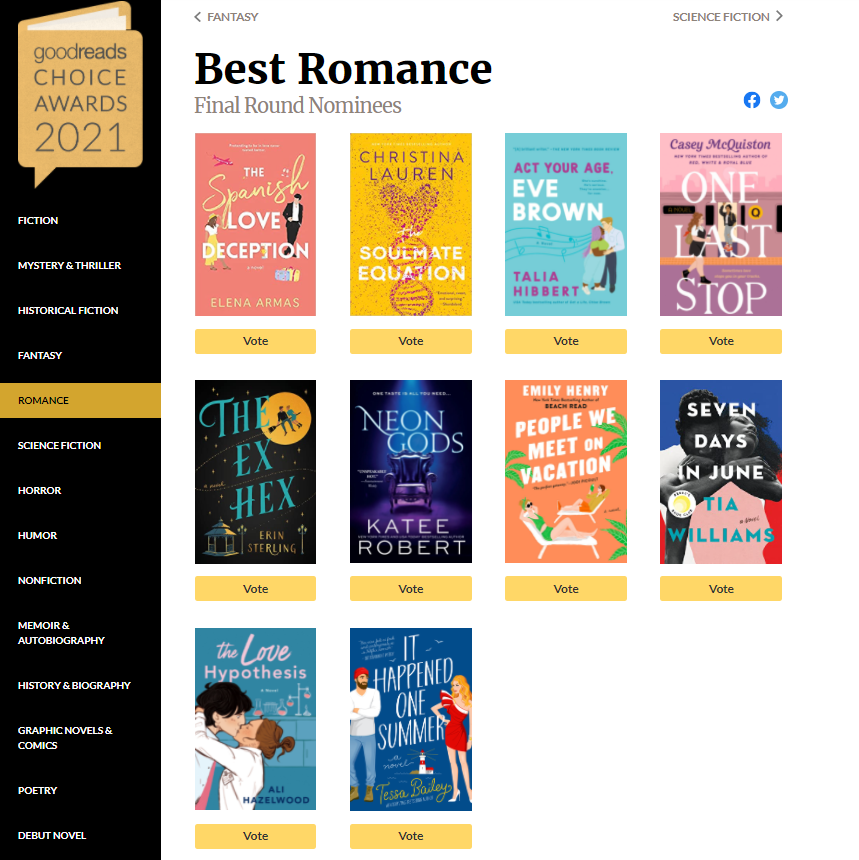
Task: Go to previous category Fantasy
Action: pyautogui.click(x=226, y=17)
